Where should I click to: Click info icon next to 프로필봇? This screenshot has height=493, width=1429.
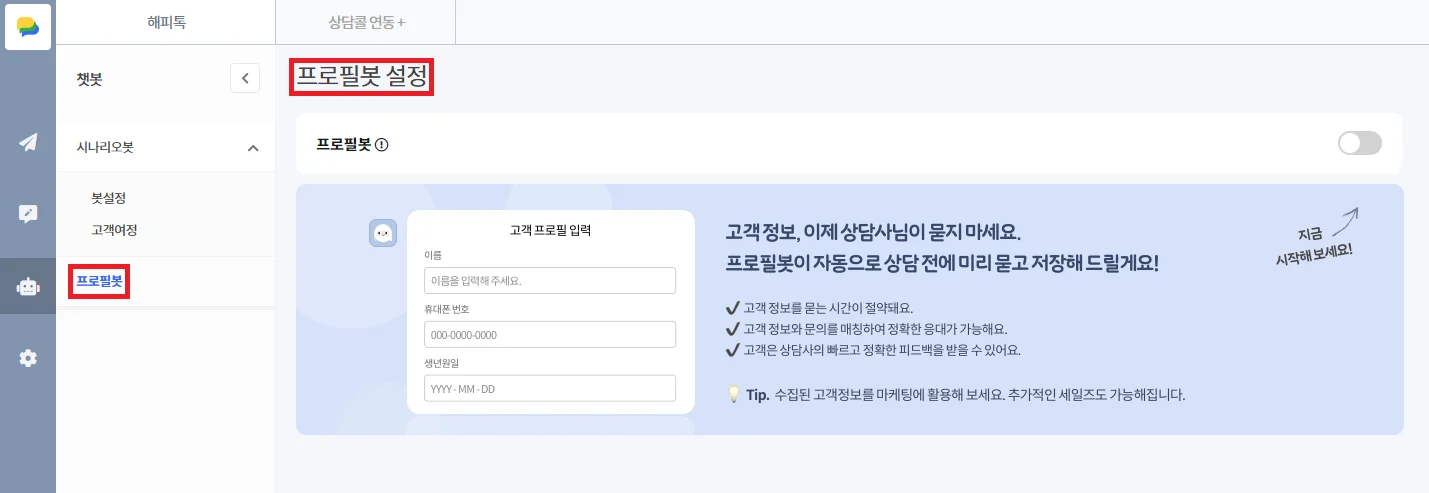point(381,144)
